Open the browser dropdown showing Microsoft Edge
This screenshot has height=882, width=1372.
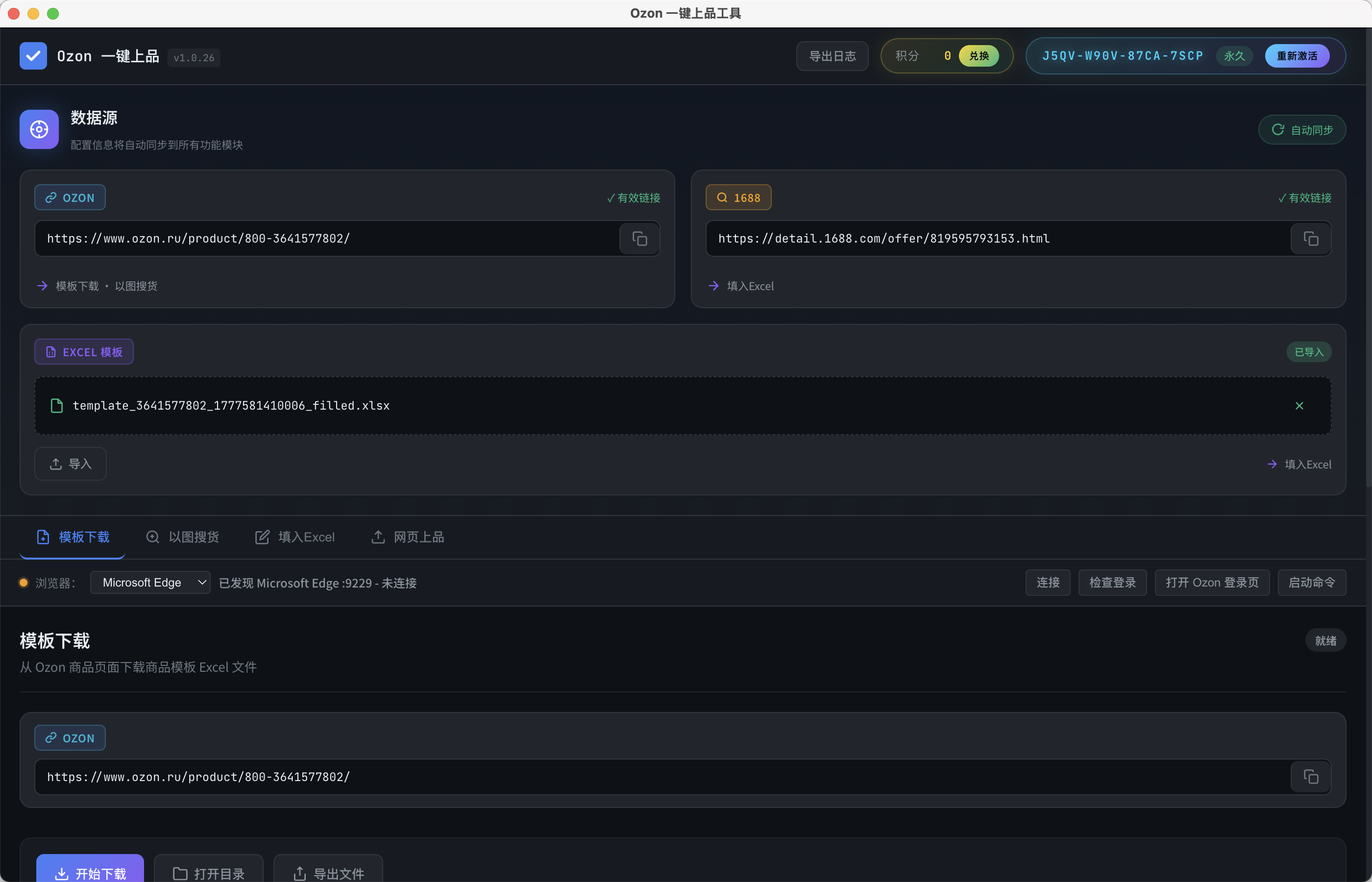pyautogui.click(x=150, y=583)
